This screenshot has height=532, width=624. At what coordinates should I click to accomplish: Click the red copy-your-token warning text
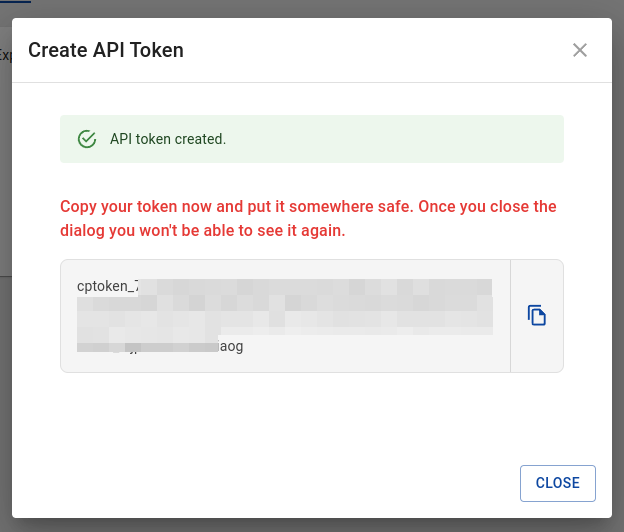[x=308, y=218]
